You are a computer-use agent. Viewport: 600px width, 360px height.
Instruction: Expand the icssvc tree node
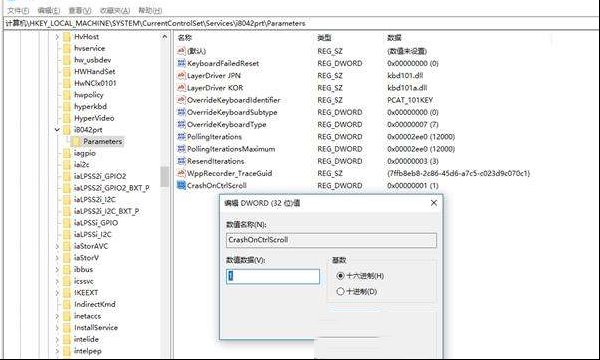point(57,281)
